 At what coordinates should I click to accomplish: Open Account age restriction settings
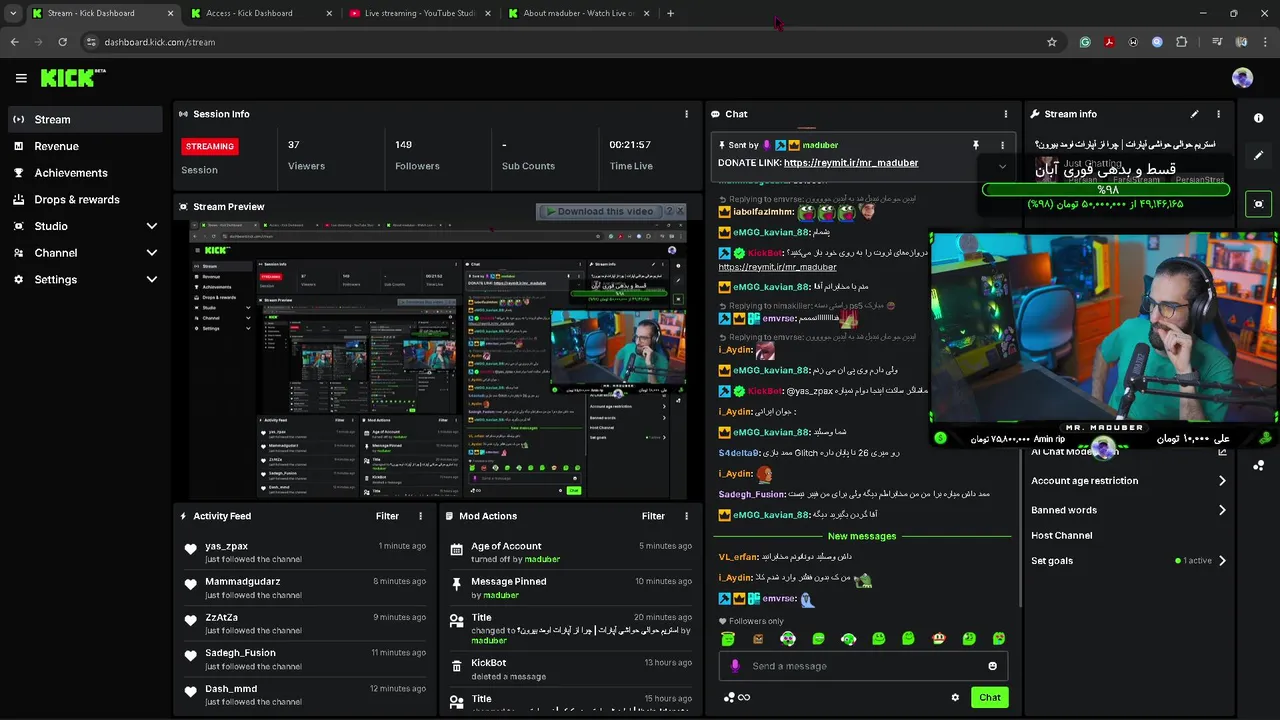[x=1128, y=481]
